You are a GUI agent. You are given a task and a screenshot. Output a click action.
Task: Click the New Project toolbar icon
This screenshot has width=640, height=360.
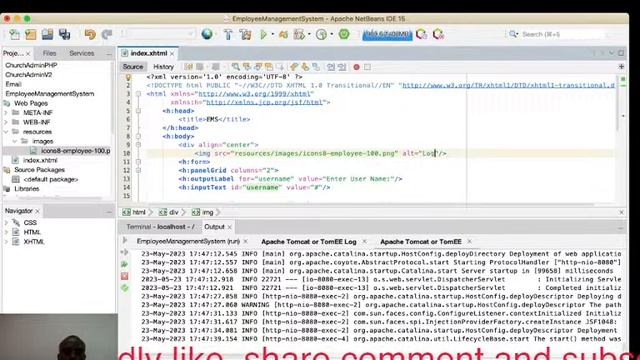[31, 34]
